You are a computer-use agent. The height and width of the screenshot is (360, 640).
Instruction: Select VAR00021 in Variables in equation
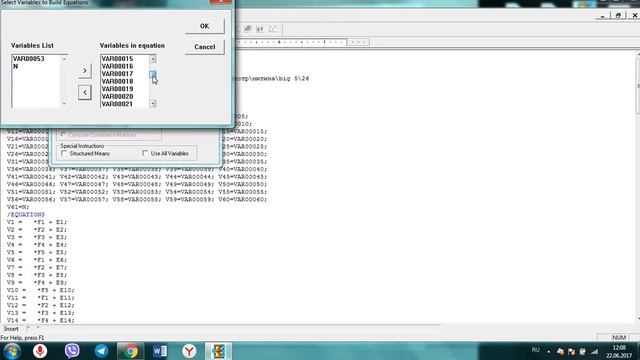[x=117, y=104]
